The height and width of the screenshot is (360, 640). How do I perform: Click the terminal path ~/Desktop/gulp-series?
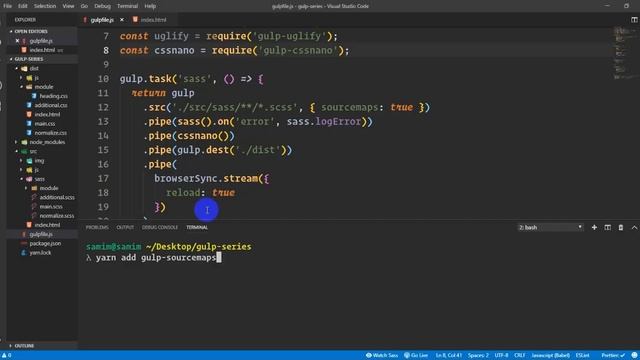tap(198, 247)
